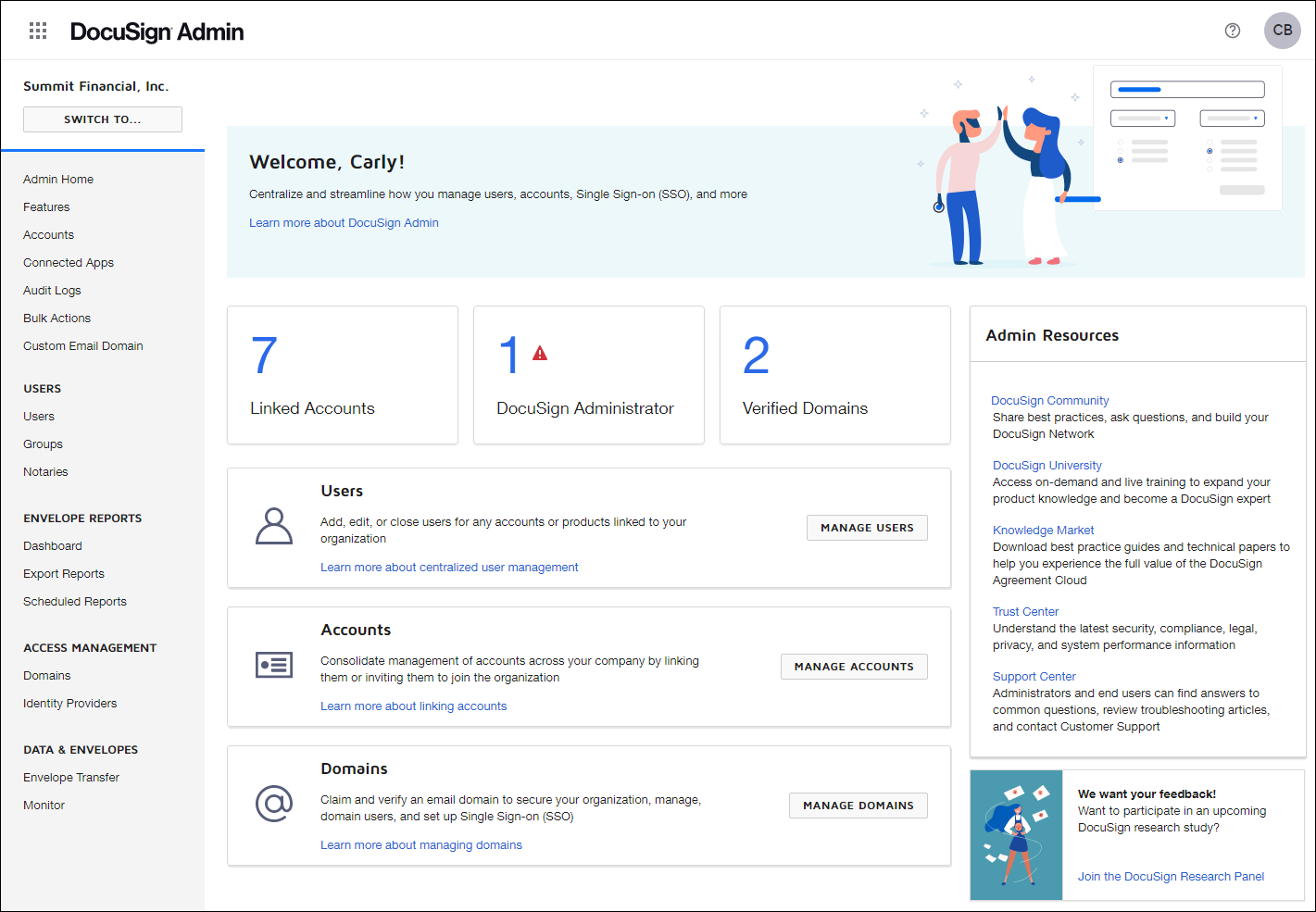Click the SWITCH TO... button
The image size is (1316, 912).
(103, 119)
